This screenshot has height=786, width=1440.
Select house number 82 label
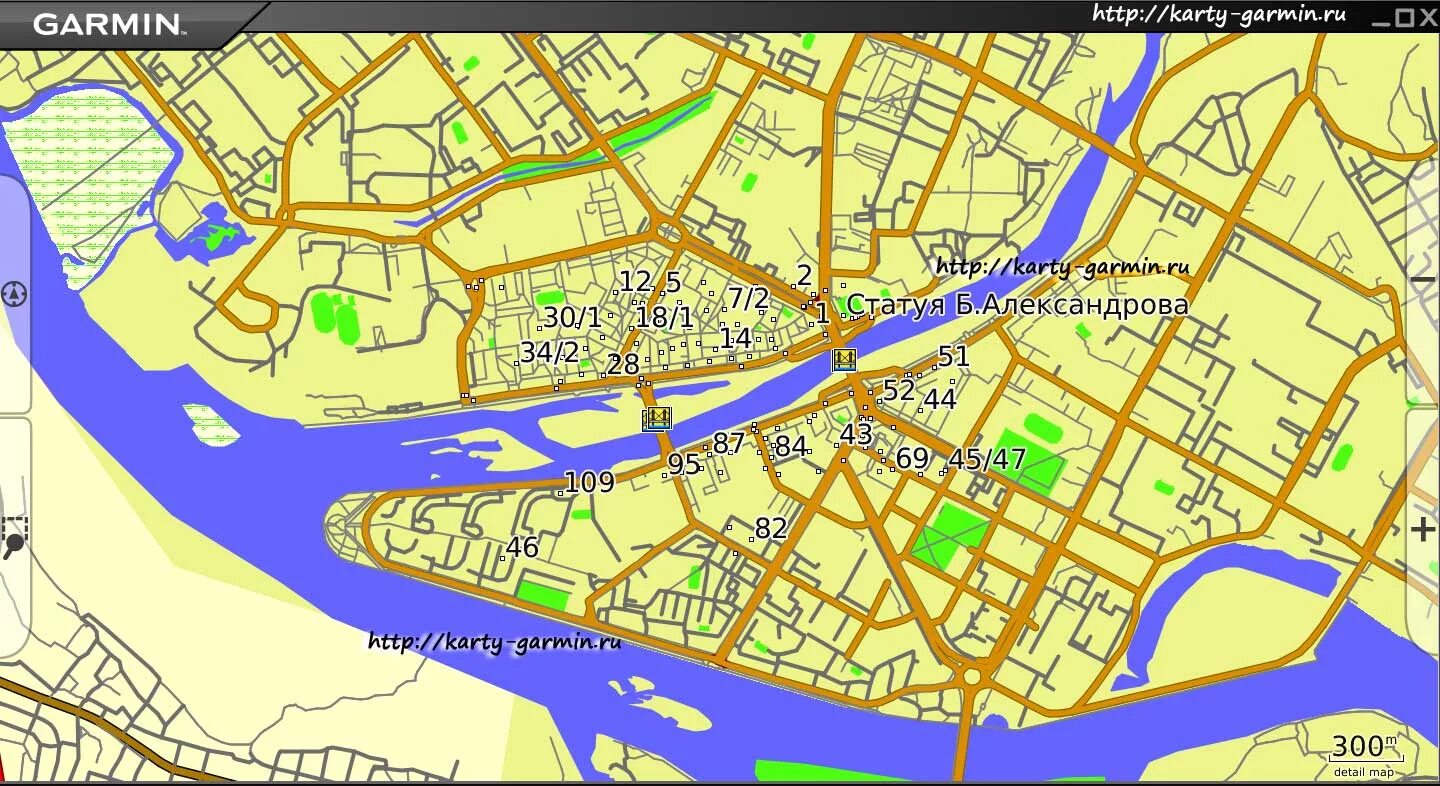click(771, 528)
